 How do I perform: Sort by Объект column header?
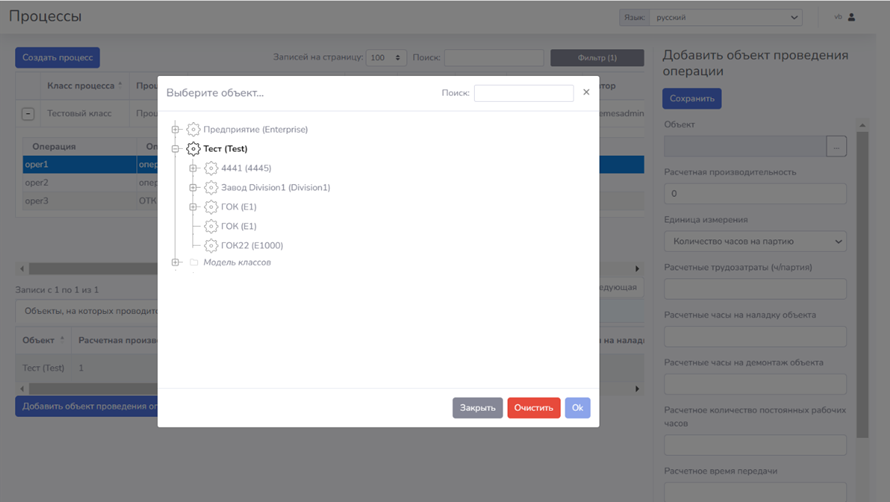tap(43, 340)
